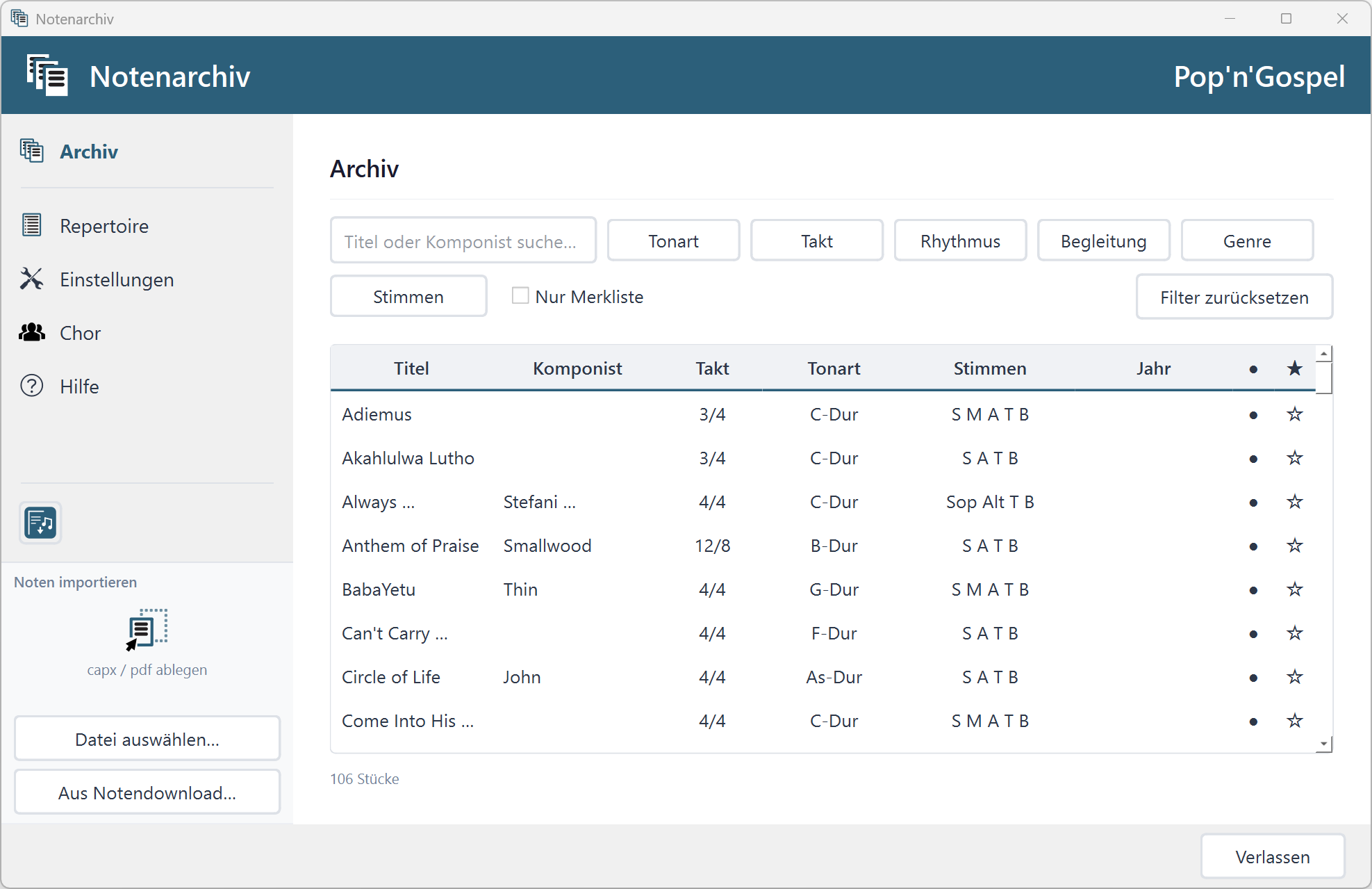1372x889 pixels.
Task: Click the capx / pdf ablegen drop icon
Action: [x=147, y=630]
